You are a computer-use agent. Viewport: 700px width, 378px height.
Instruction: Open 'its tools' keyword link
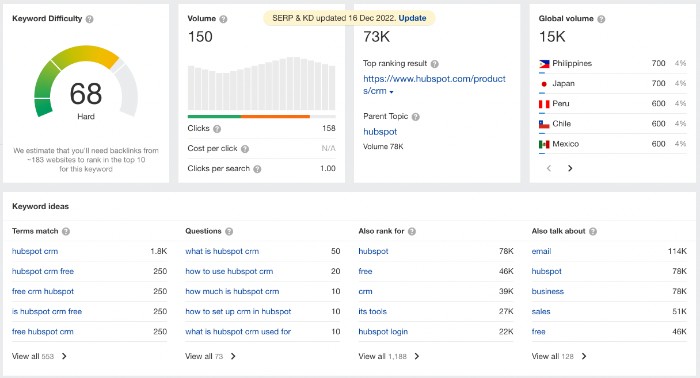372,312
